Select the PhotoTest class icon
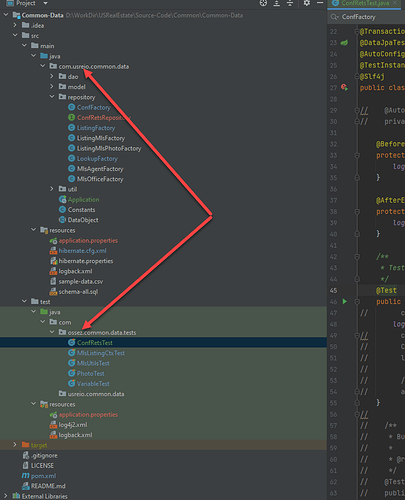 71,373
